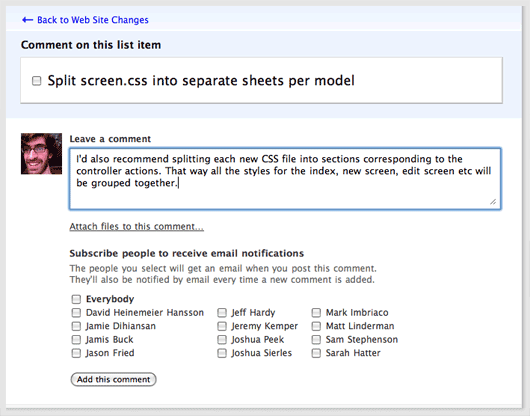Image resolution: width=530 pixels, height=416 pixels.
Task: Check the Jason Fried checkbox
Action: pos(76,353)
